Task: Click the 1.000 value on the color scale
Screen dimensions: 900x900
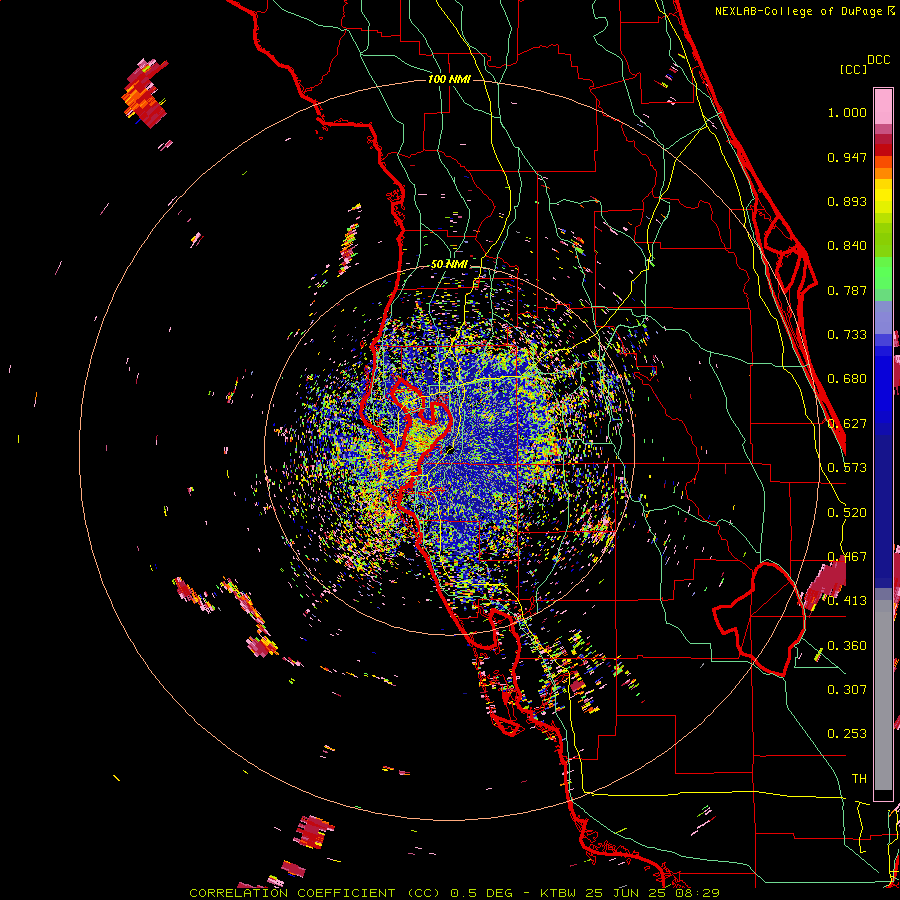Action: click(x=847, y=112)
